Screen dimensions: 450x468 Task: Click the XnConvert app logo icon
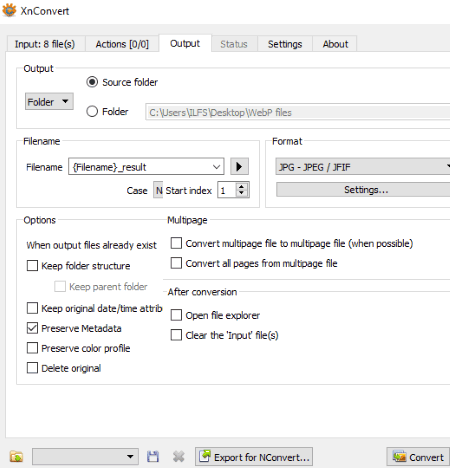pyautogui.click(x=9, y=10)
